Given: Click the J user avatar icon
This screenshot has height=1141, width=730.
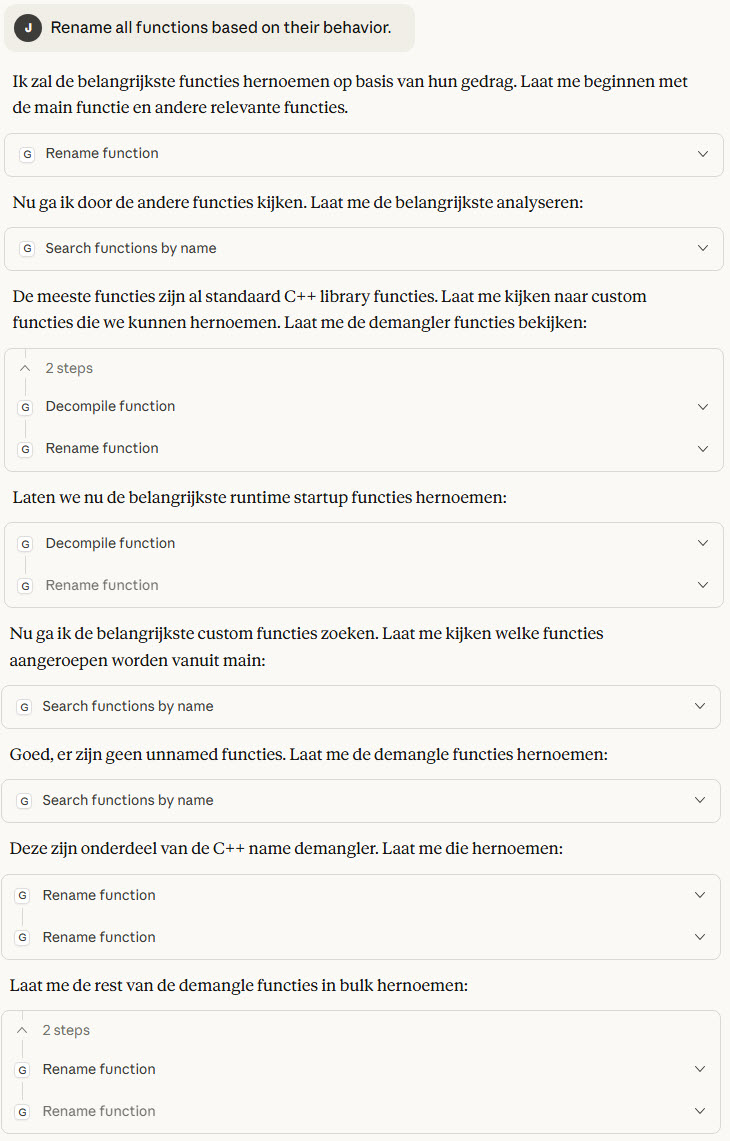Looking at the screenshot, I should 28,28.
